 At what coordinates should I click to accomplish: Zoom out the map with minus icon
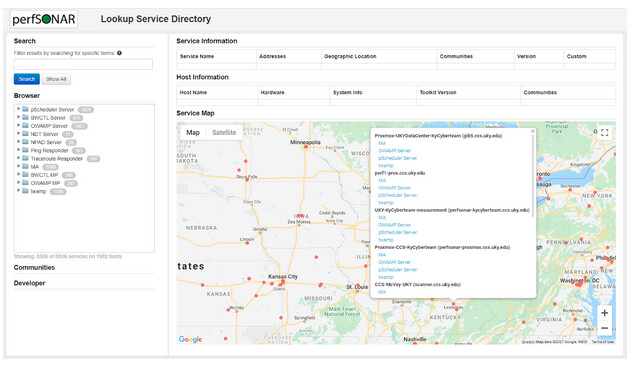pyautogui.click(x=604, y=328)
